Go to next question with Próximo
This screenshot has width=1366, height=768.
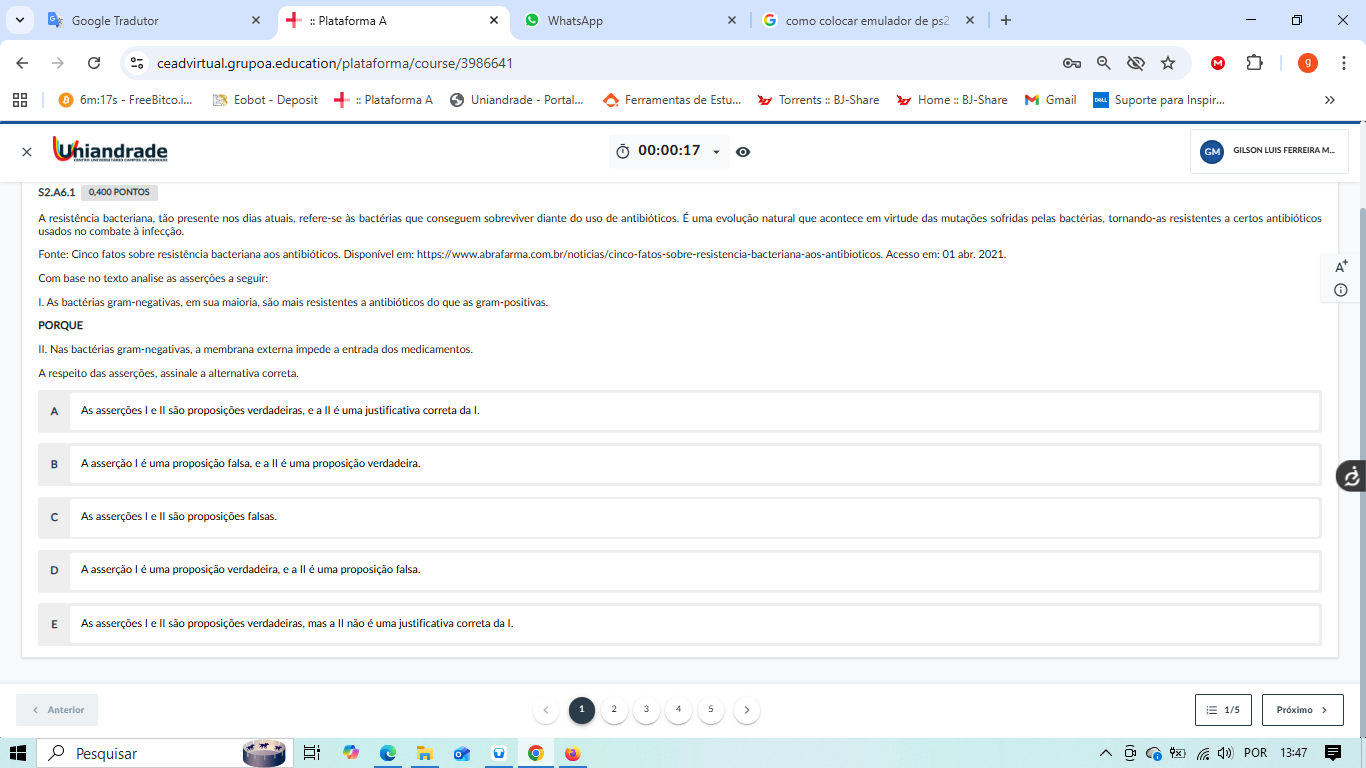pyautogui.click(x=1302, y=710)
